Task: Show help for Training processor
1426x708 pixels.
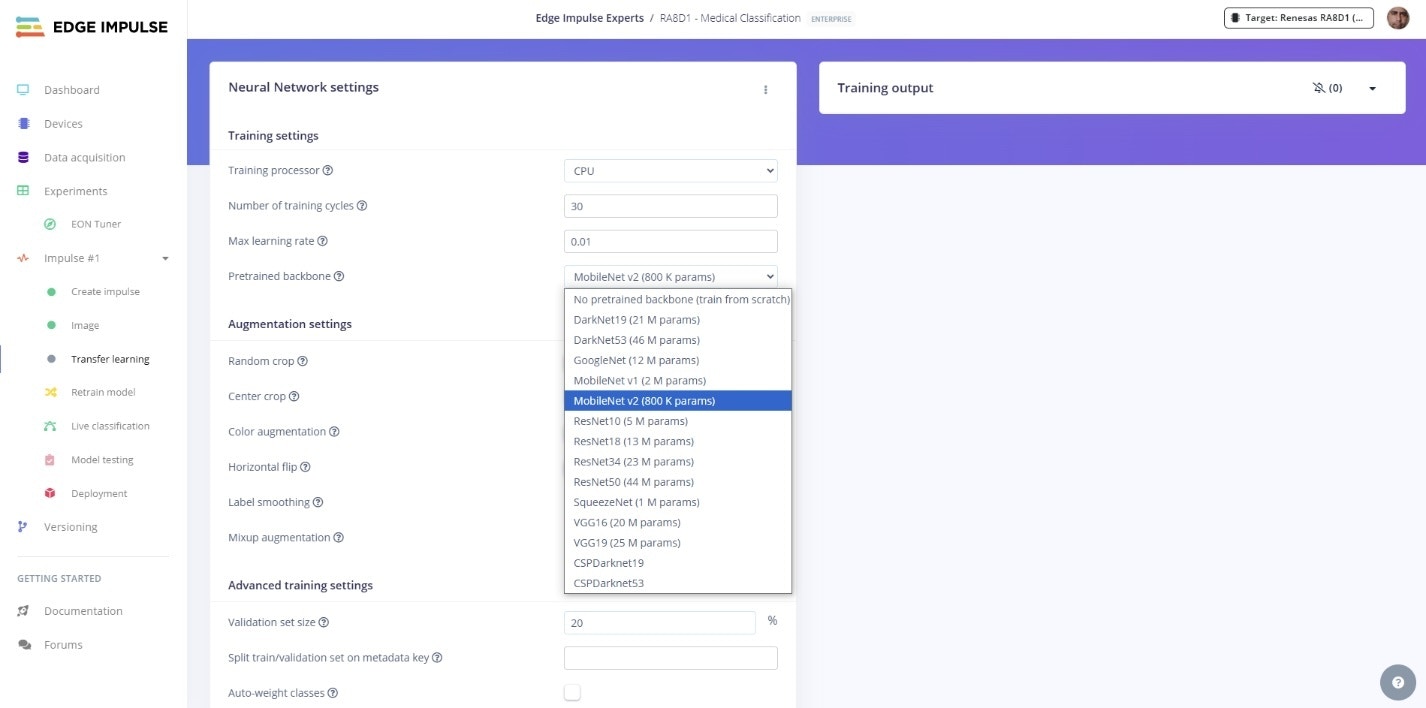Action: pos(328,171)
